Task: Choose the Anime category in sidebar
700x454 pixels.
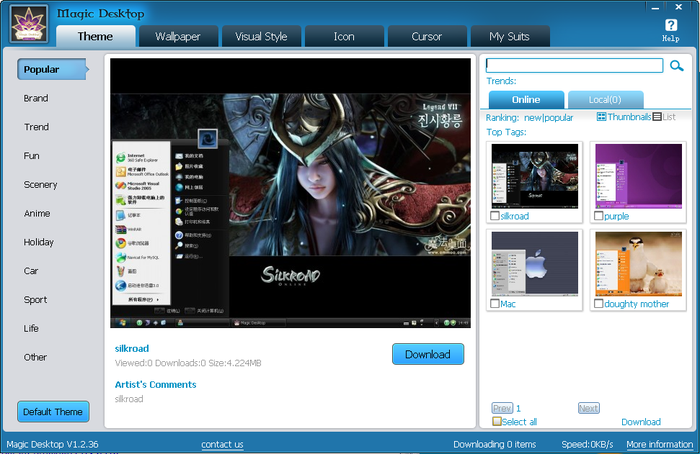Action: click(x=37, y=213)
